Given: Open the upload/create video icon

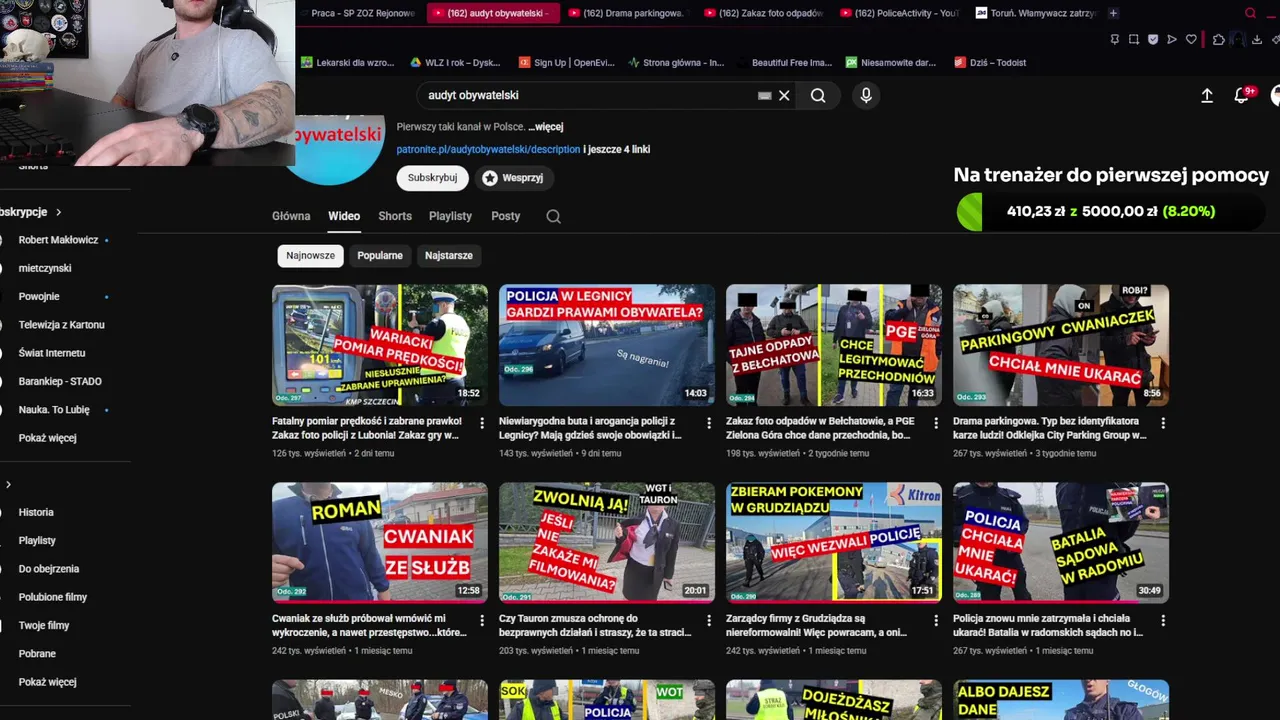Looking at the screenshot, I should pyautogui.click(x=1207, y=95).
